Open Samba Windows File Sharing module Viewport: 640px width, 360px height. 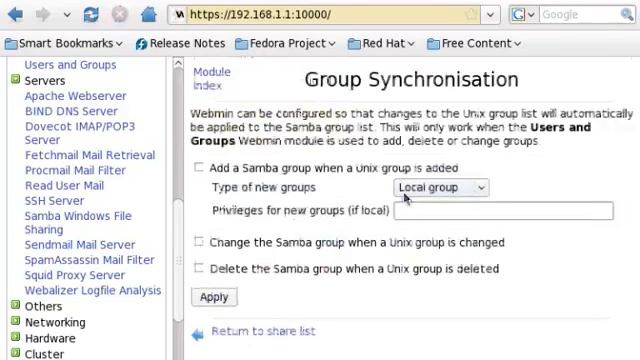click(78, 222)
